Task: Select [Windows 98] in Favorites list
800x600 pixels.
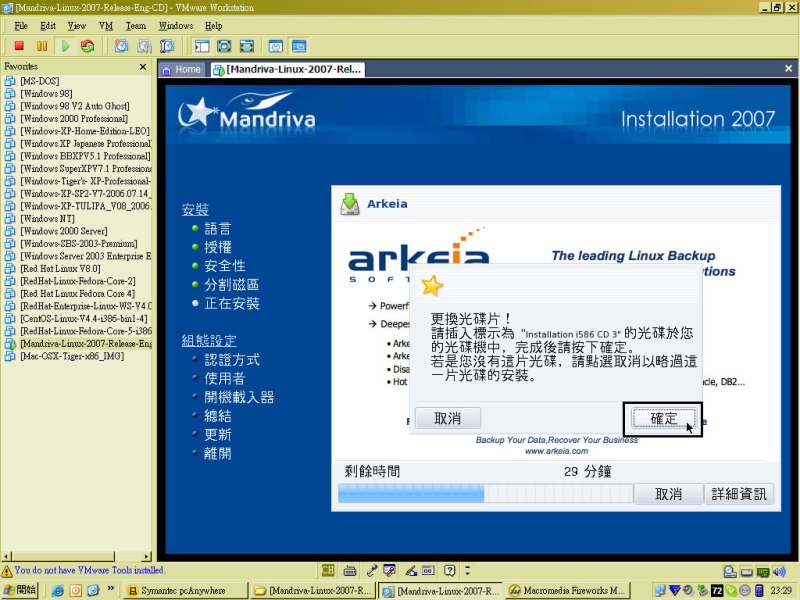Action: 46,93
